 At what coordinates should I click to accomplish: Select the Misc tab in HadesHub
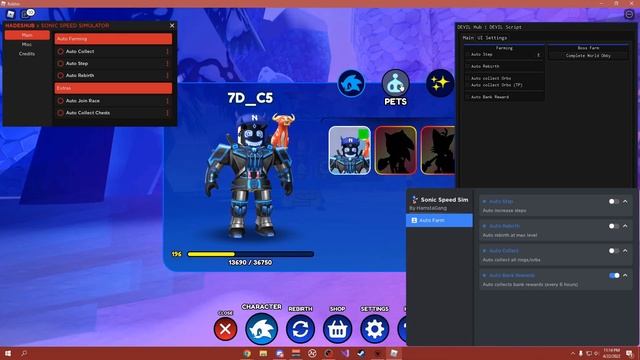point(27,44)
